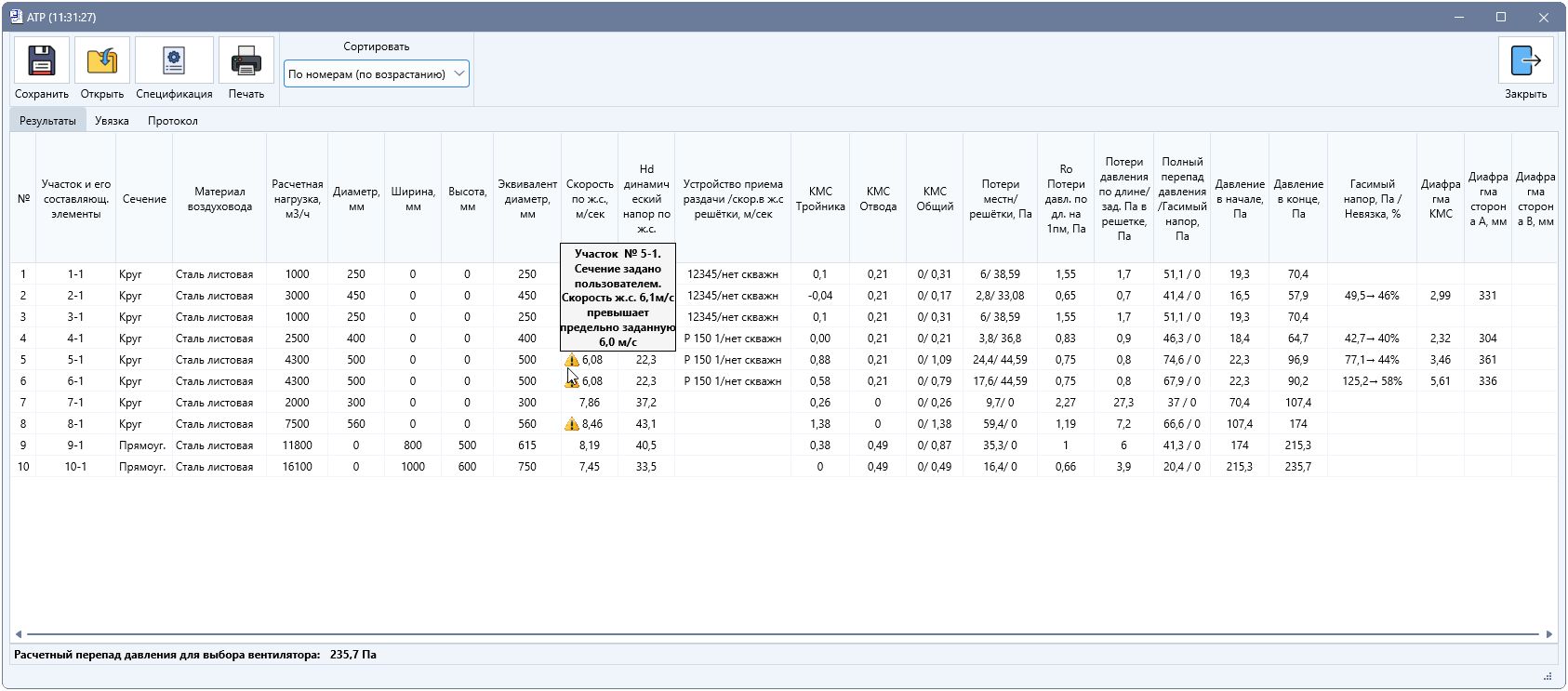Click the Материал воздуховода column header

219,199
